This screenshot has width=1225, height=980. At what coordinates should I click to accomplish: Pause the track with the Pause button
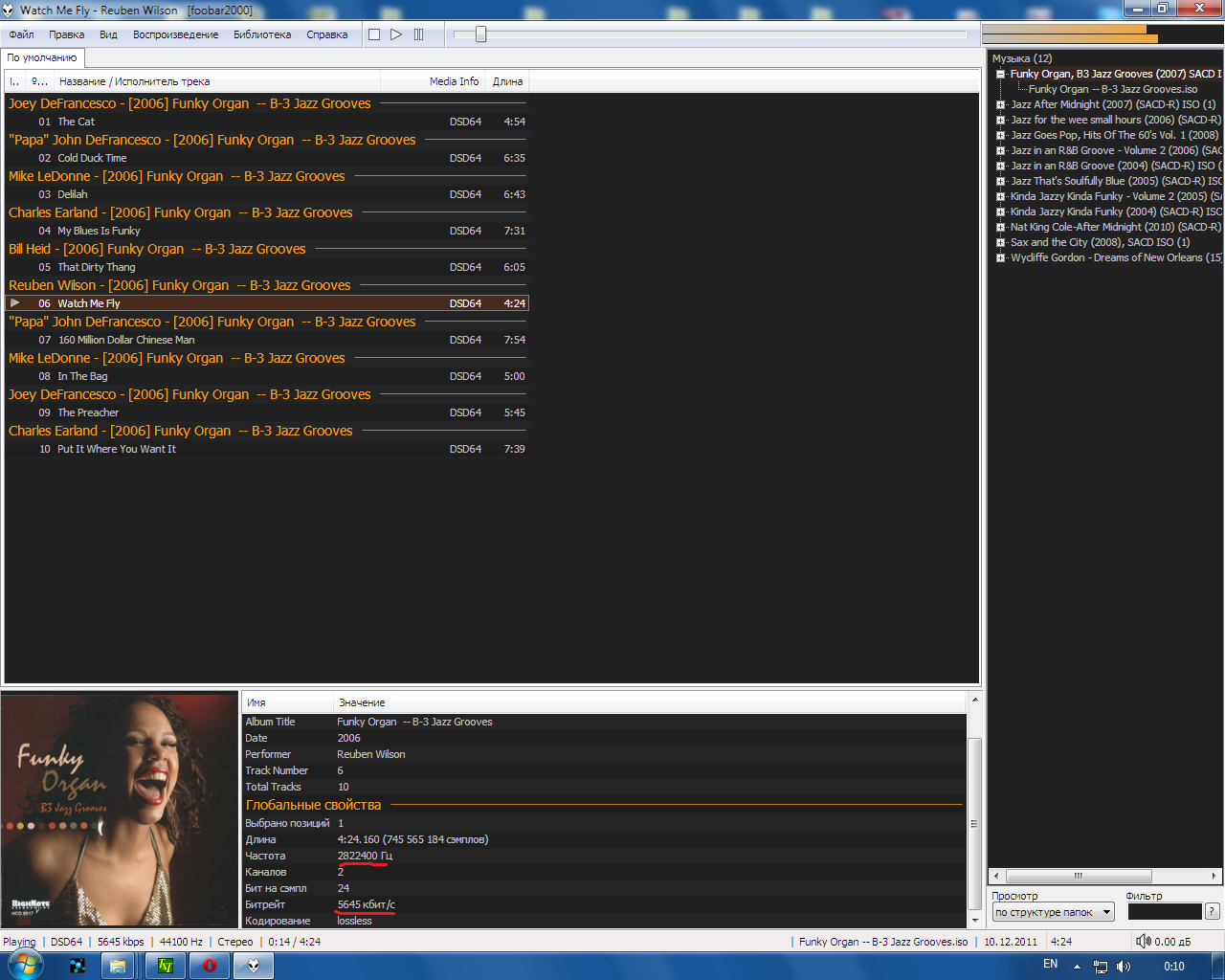pyautogui.click(x=418, y=34)
